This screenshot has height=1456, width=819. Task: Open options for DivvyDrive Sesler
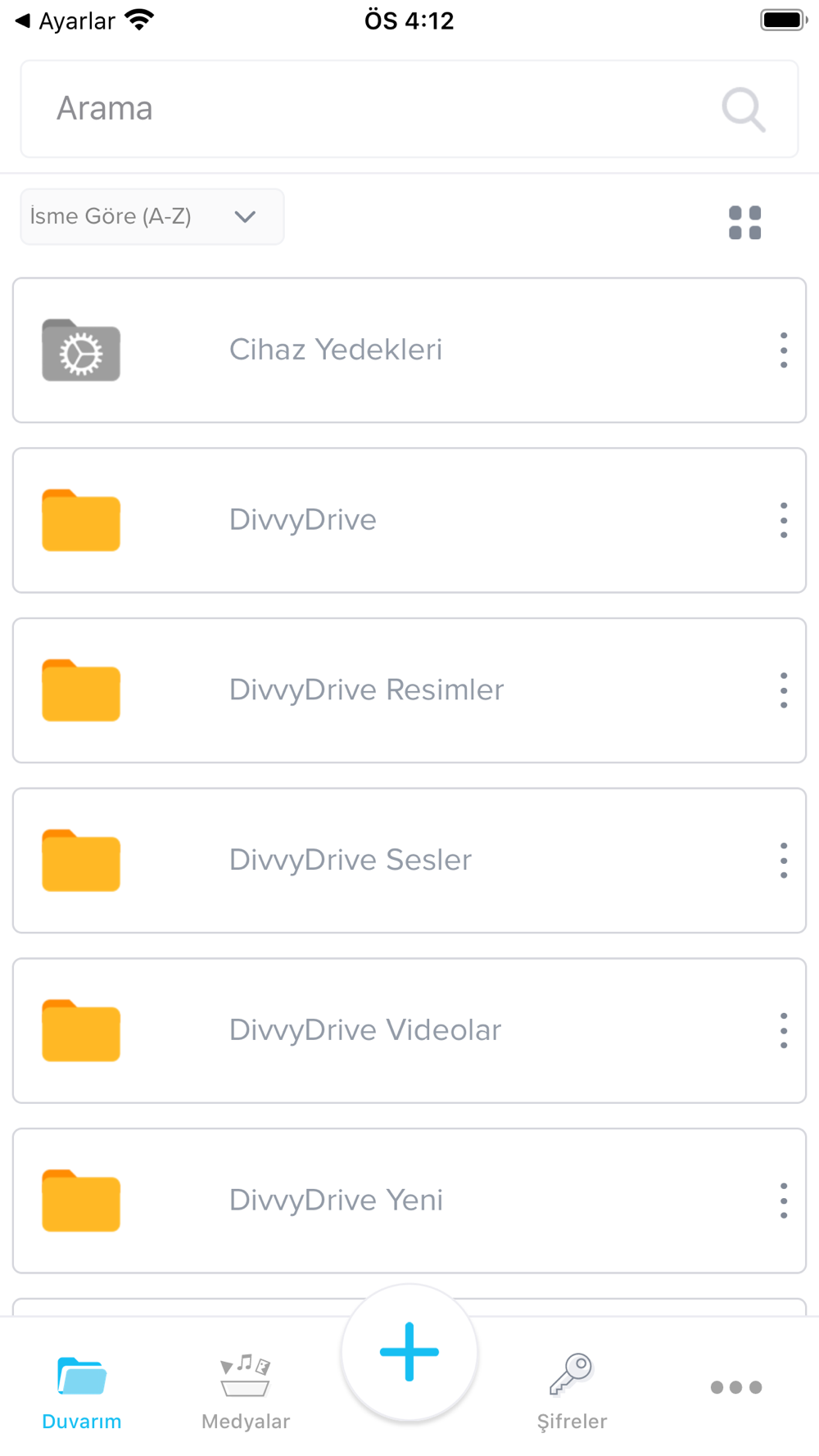click(784, 861)
